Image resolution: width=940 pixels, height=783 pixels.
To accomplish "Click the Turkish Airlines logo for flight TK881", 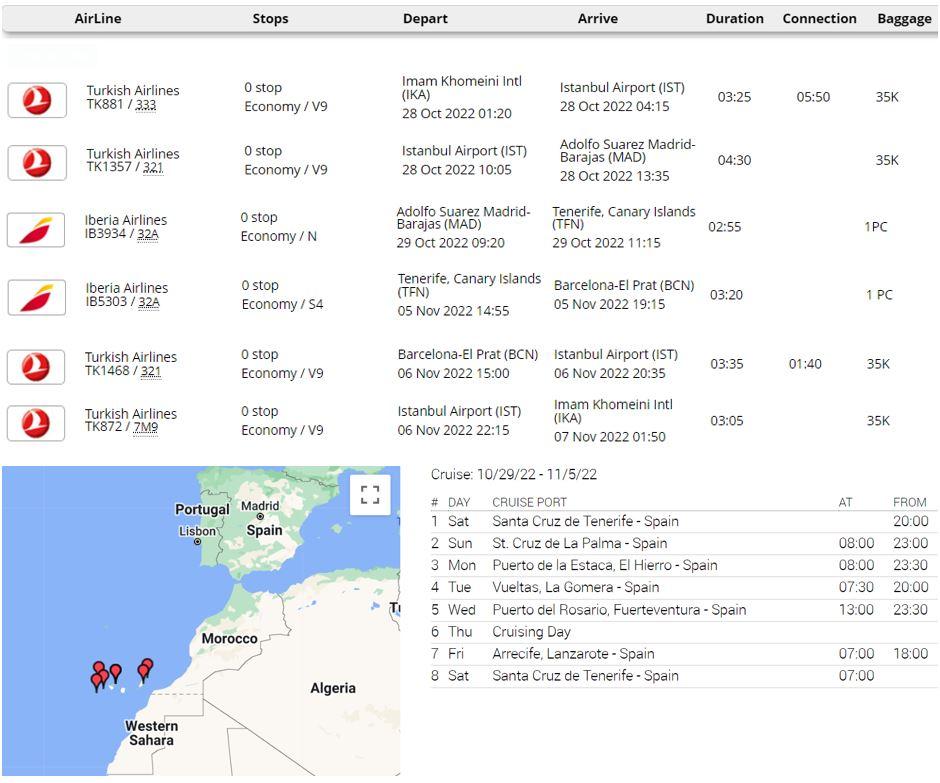I will (37, 100).
